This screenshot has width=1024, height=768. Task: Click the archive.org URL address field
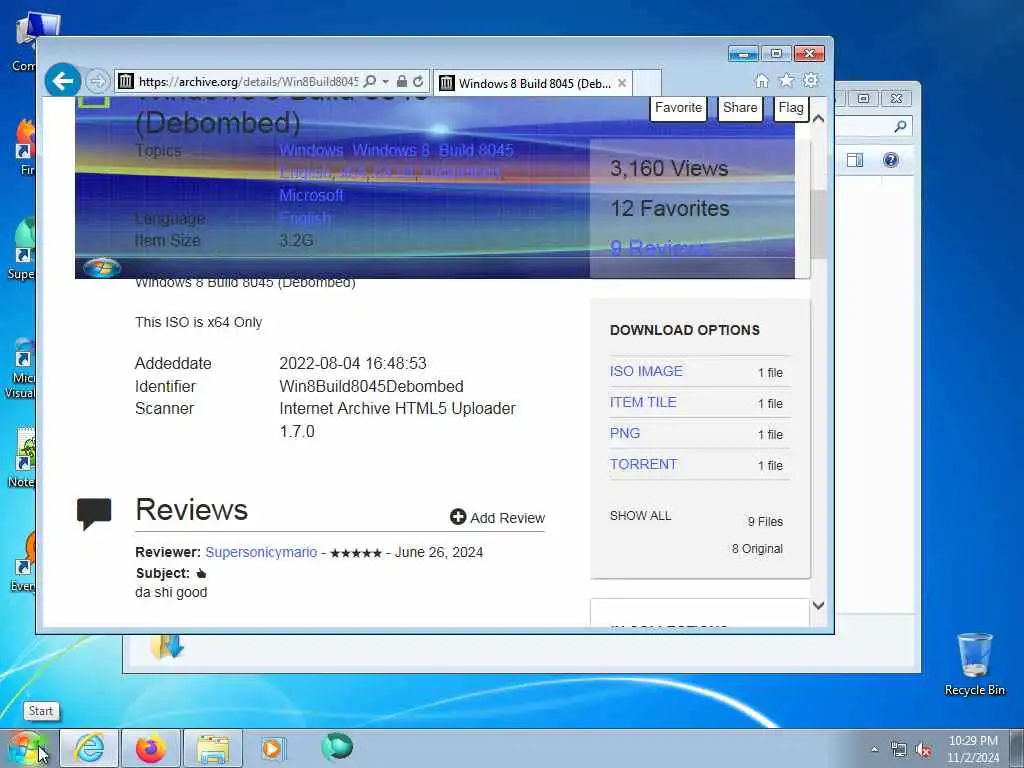pyautogui.click(x=248, y=82)
